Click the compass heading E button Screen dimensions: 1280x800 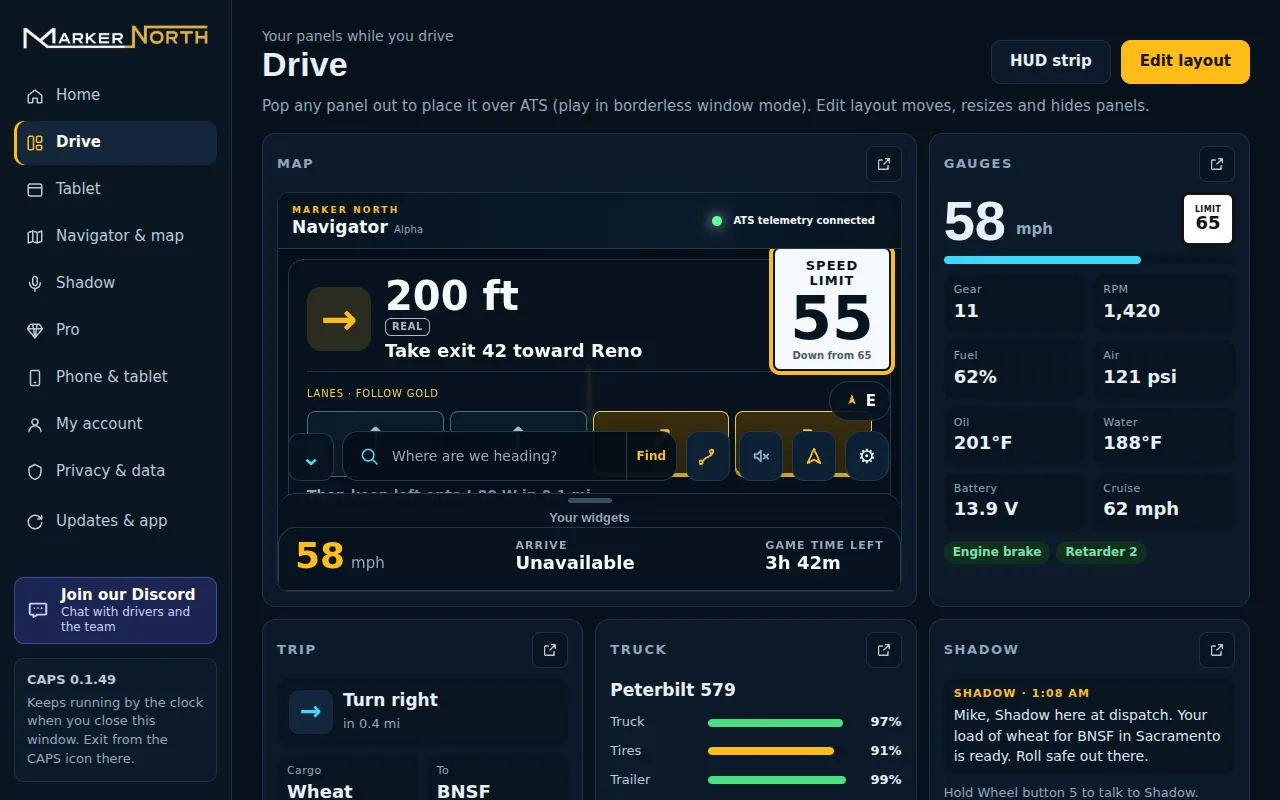(x=860, y=400)
